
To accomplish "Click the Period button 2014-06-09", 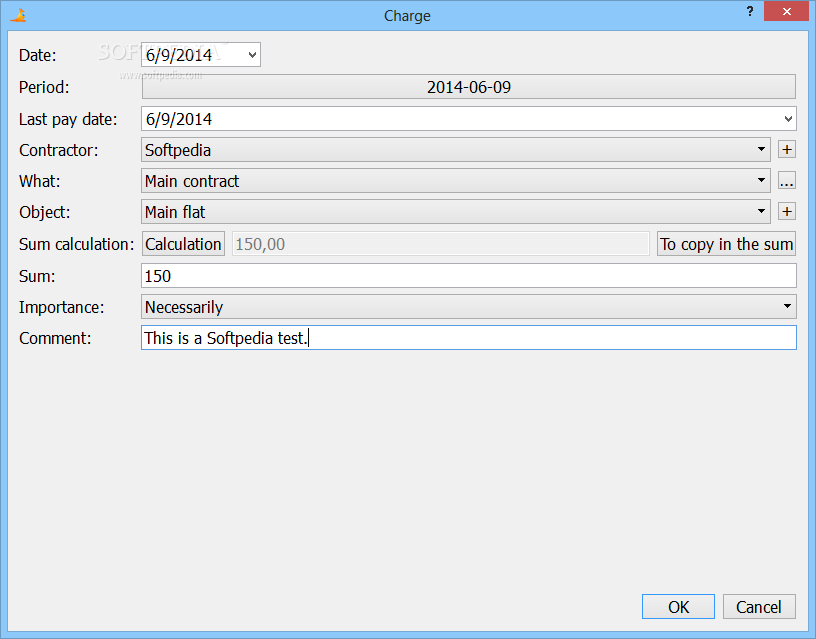I will point(469,87).
